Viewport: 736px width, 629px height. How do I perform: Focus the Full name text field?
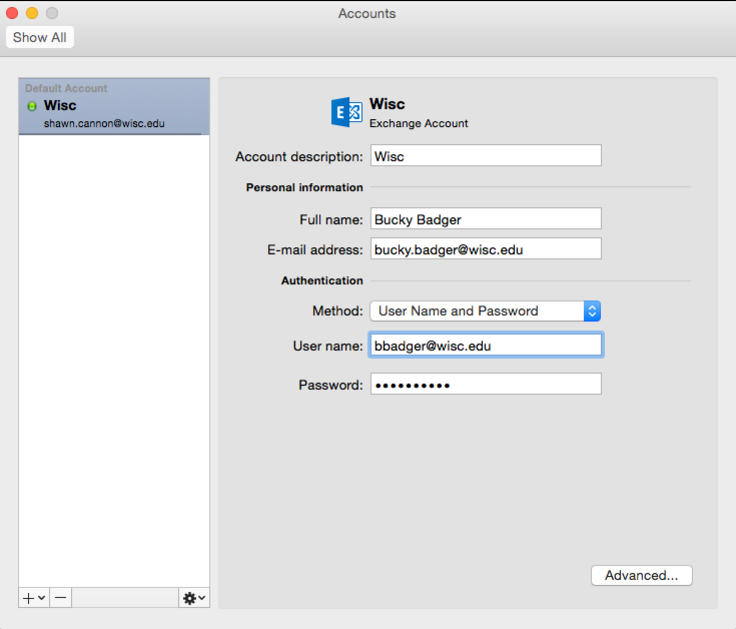(485, 219)
